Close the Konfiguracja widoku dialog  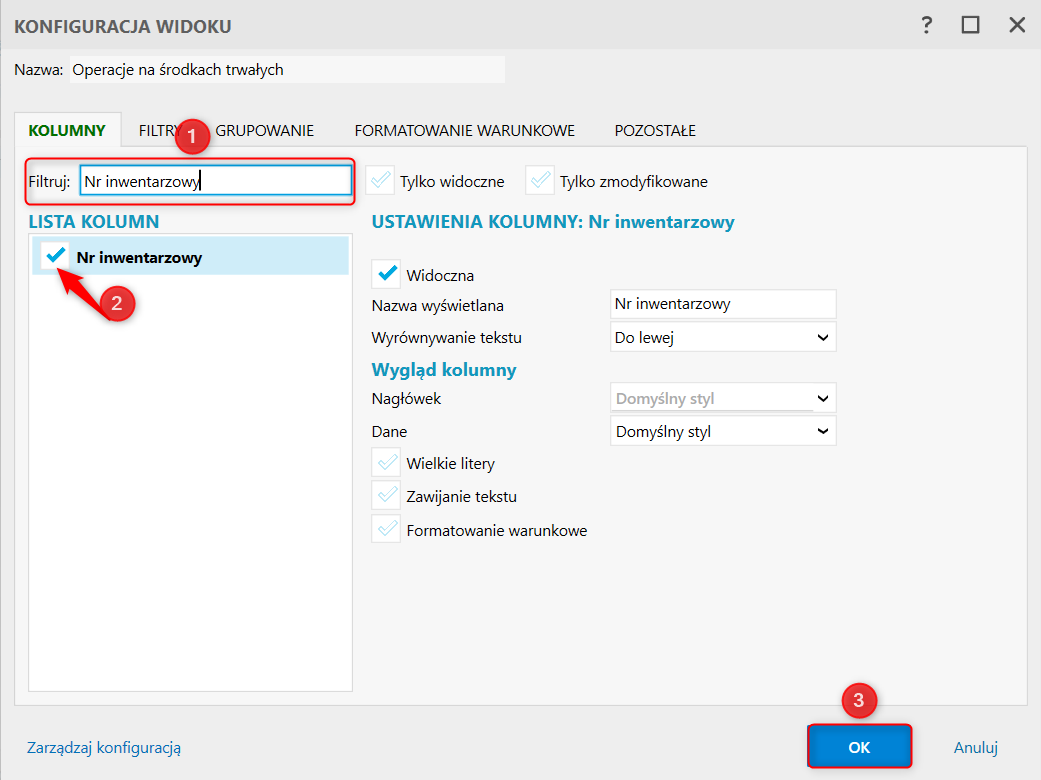pyautogui.click(x=1017, y=25)
